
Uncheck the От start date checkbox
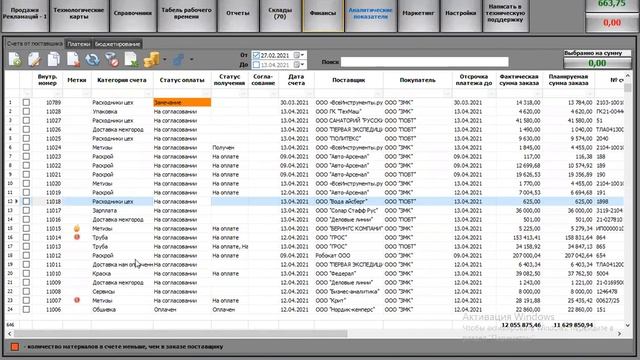[x=256, y=55]
